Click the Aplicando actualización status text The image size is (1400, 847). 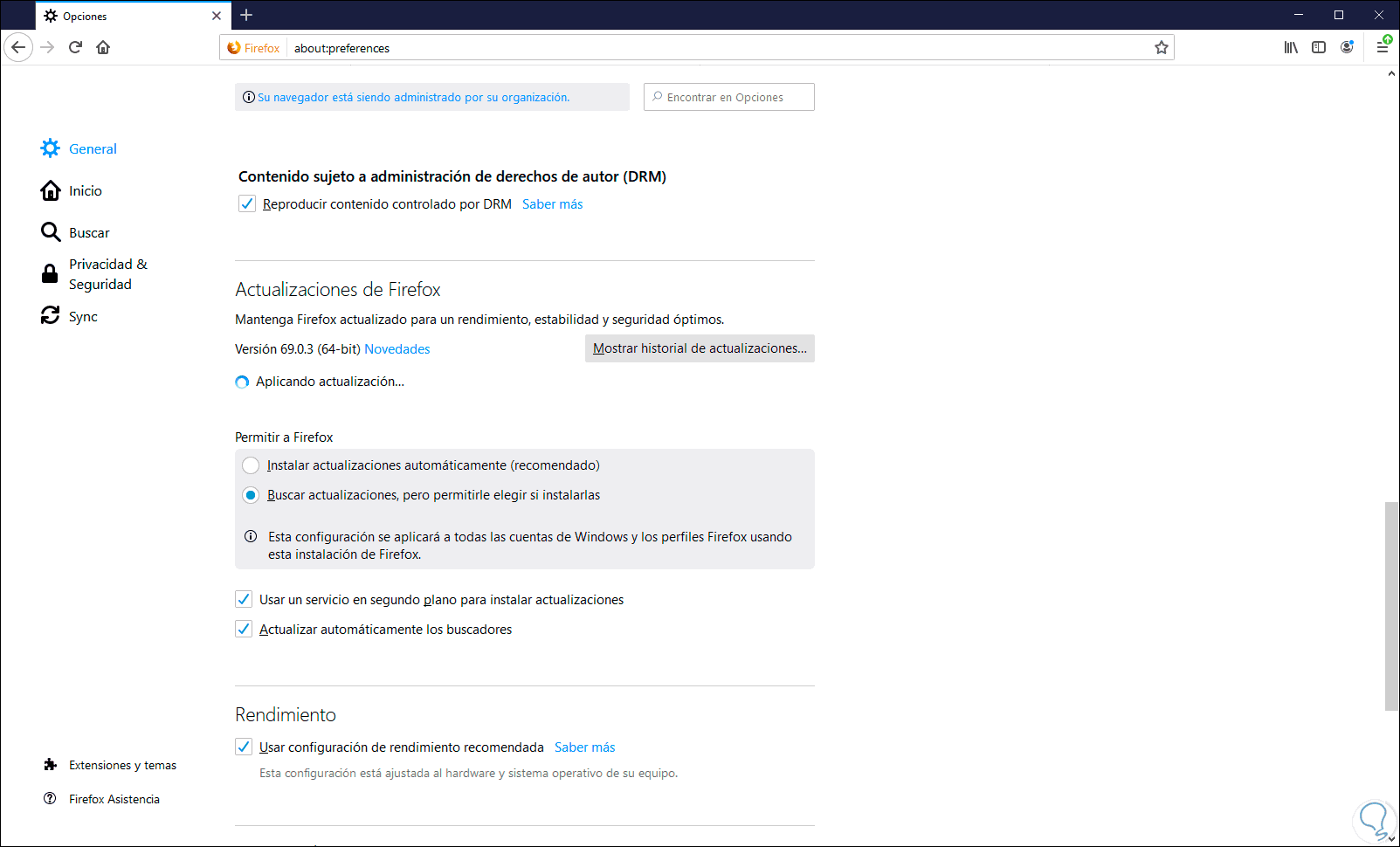tap(330, 382)
